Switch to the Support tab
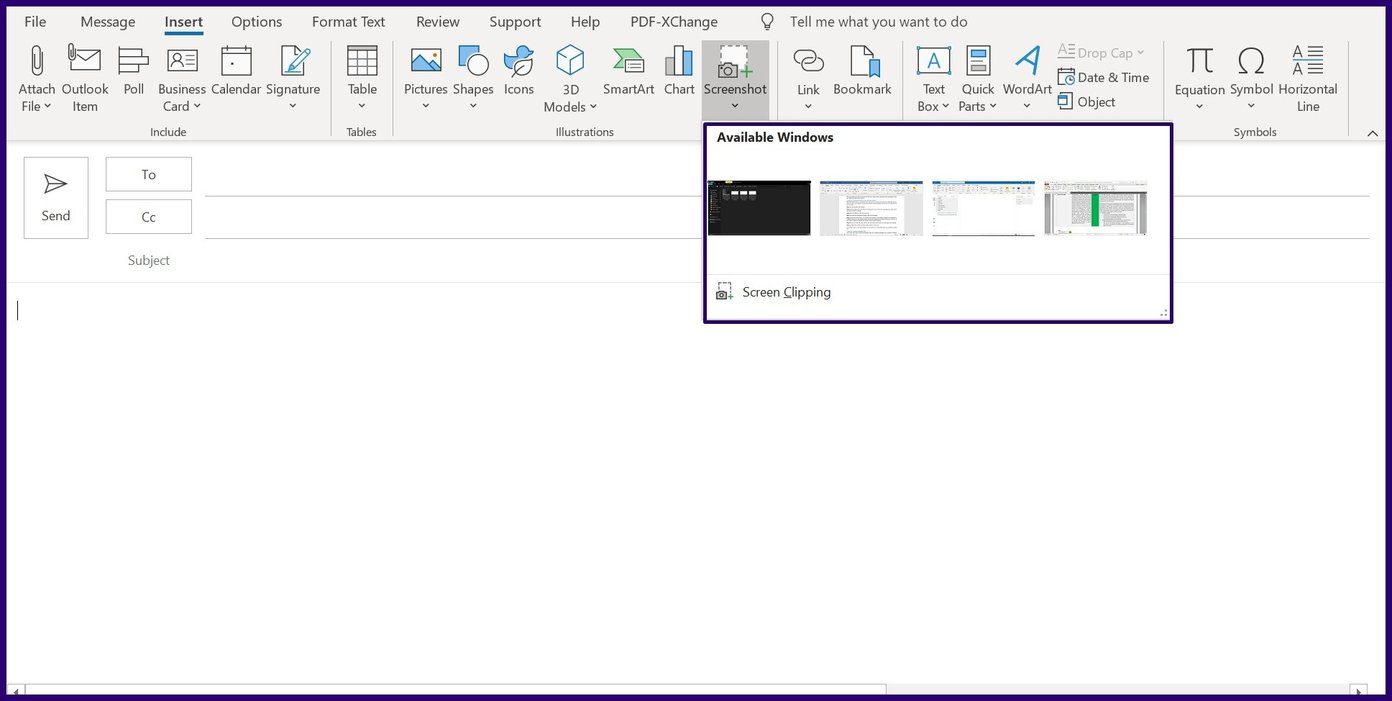Image resolution: width=1392 pixels, height=701 pixels. click(515, 21)
